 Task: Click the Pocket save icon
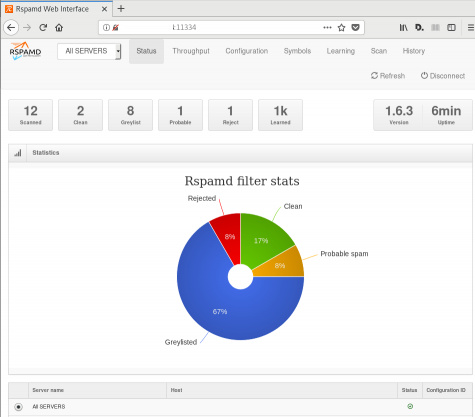tap(356, 27)
